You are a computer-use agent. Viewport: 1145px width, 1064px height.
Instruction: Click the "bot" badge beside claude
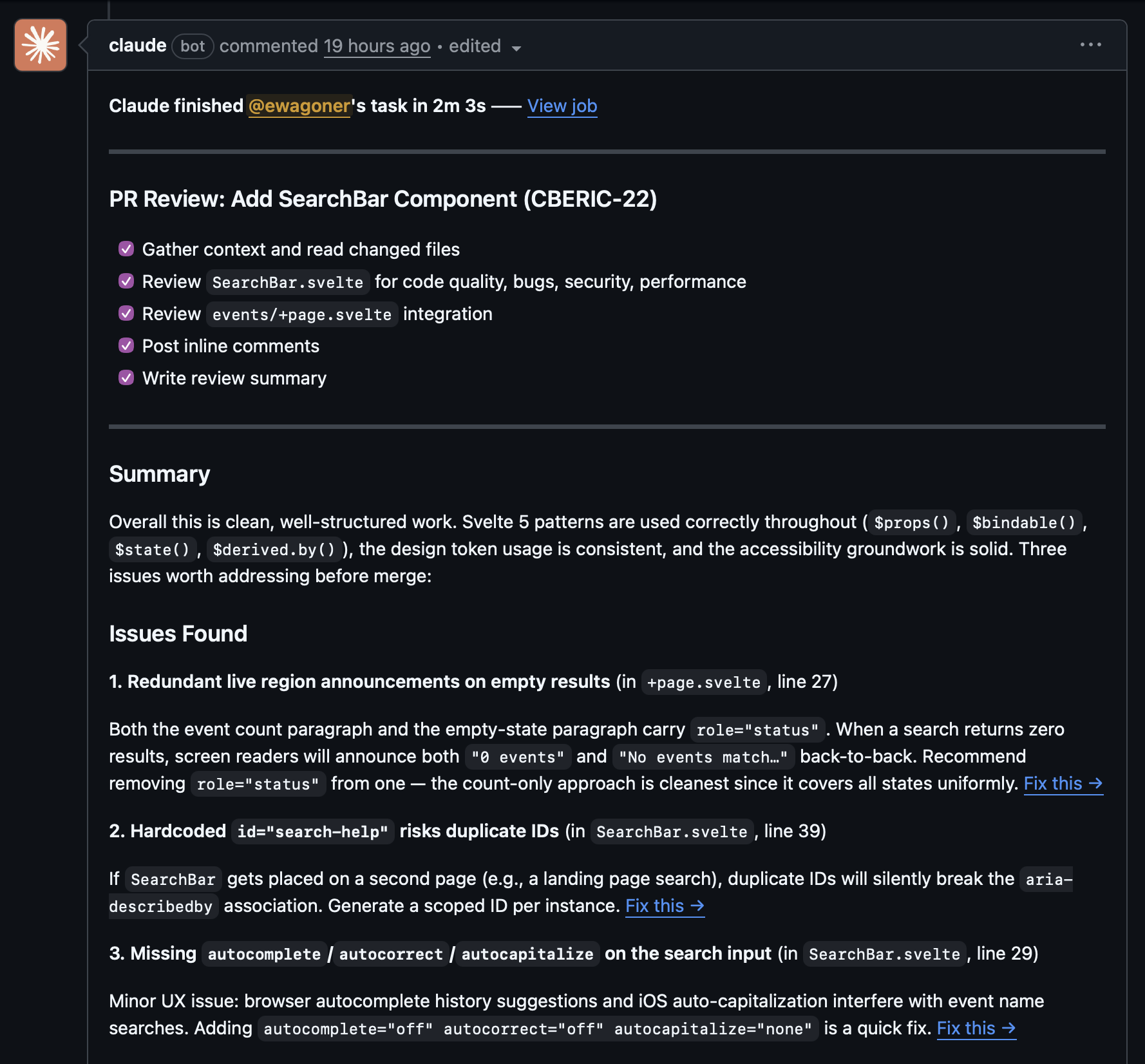(193, 46)
